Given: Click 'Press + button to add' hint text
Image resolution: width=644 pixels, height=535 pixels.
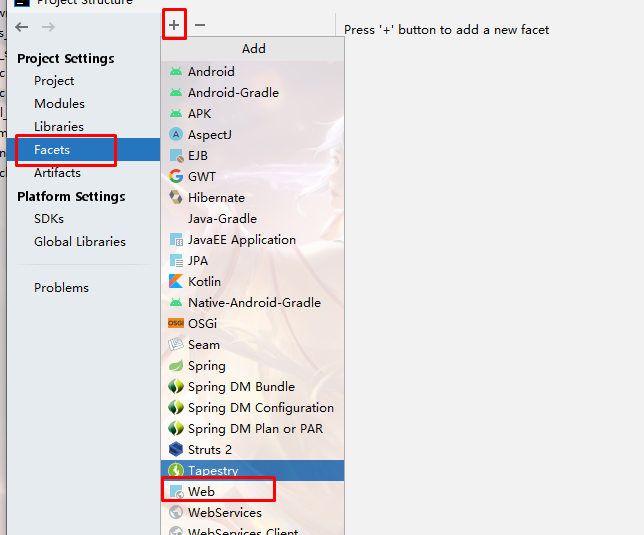Looking at the screenshot, I should (446, 30).
